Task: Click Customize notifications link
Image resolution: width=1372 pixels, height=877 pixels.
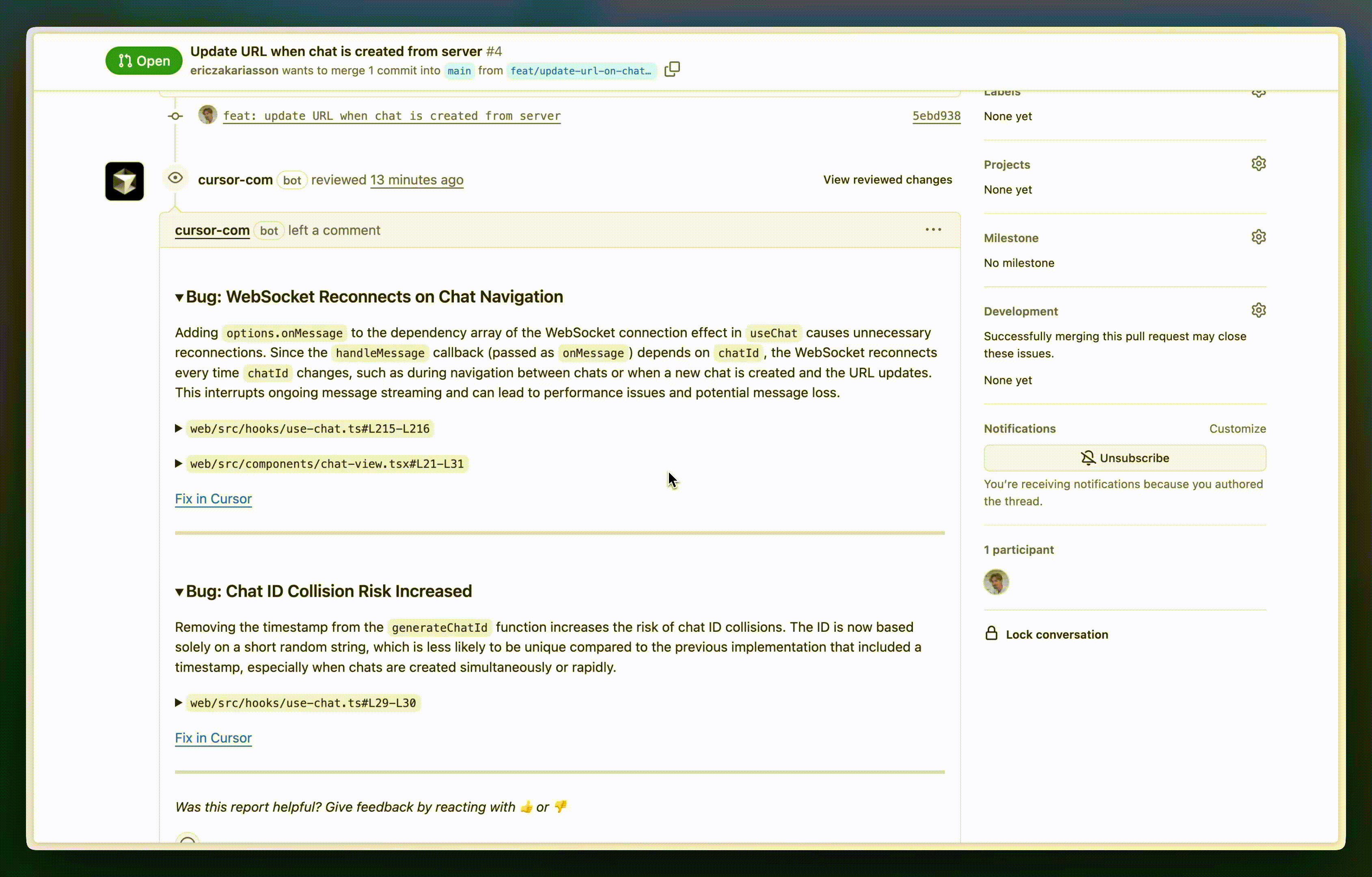Action: [x=1238, y=428]
